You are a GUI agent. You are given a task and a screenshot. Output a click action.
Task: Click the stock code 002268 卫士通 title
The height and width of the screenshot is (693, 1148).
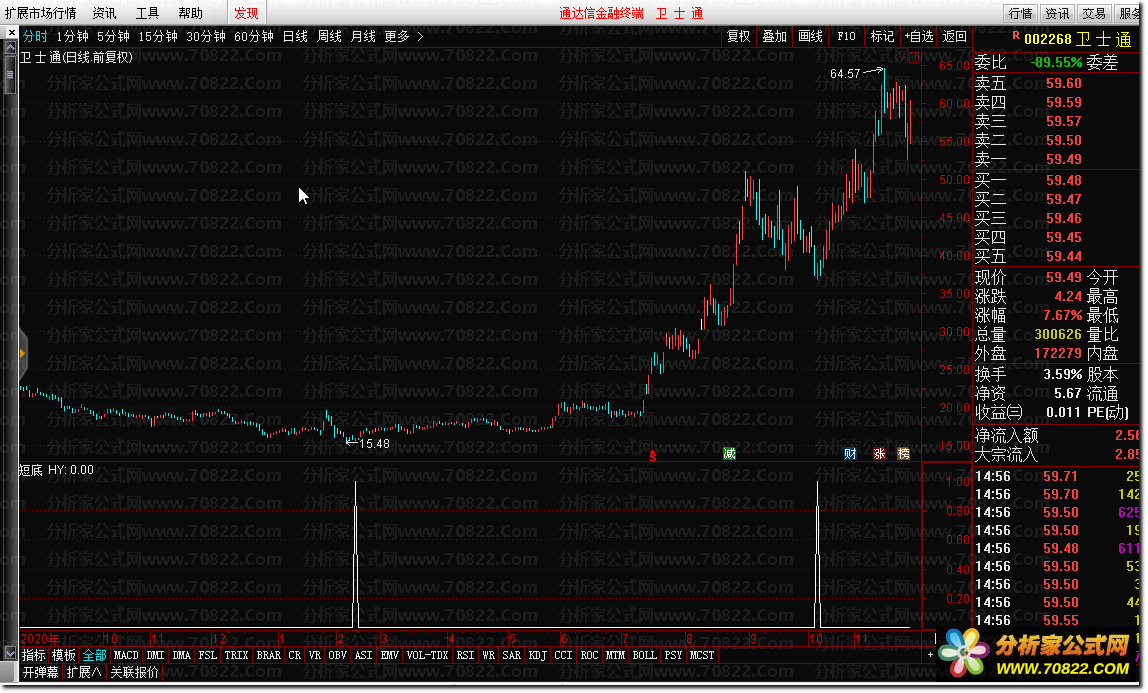point(1078,39)
